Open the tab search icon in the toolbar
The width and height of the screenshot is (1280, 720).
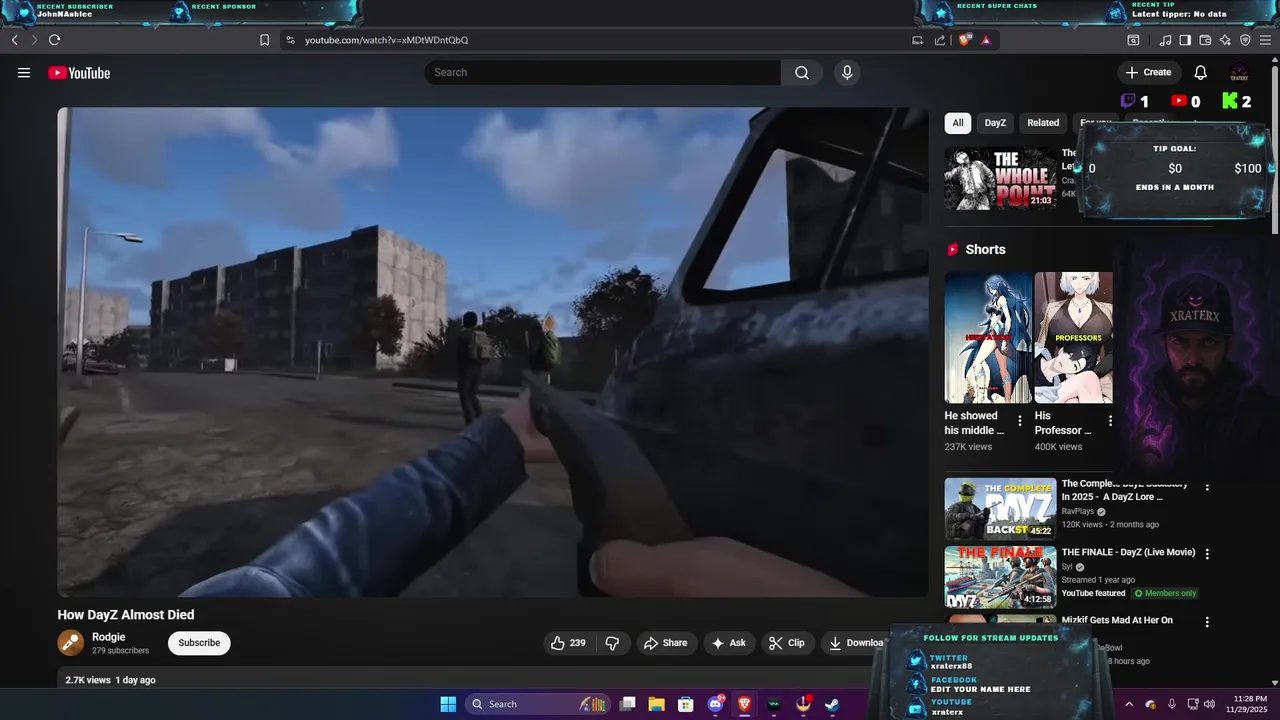[x=1133, y=40]
